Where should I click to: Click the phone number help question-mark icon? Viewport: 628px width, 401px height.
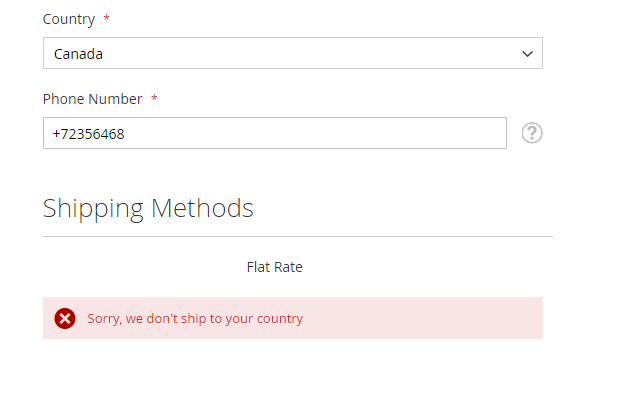click(532, 133)
